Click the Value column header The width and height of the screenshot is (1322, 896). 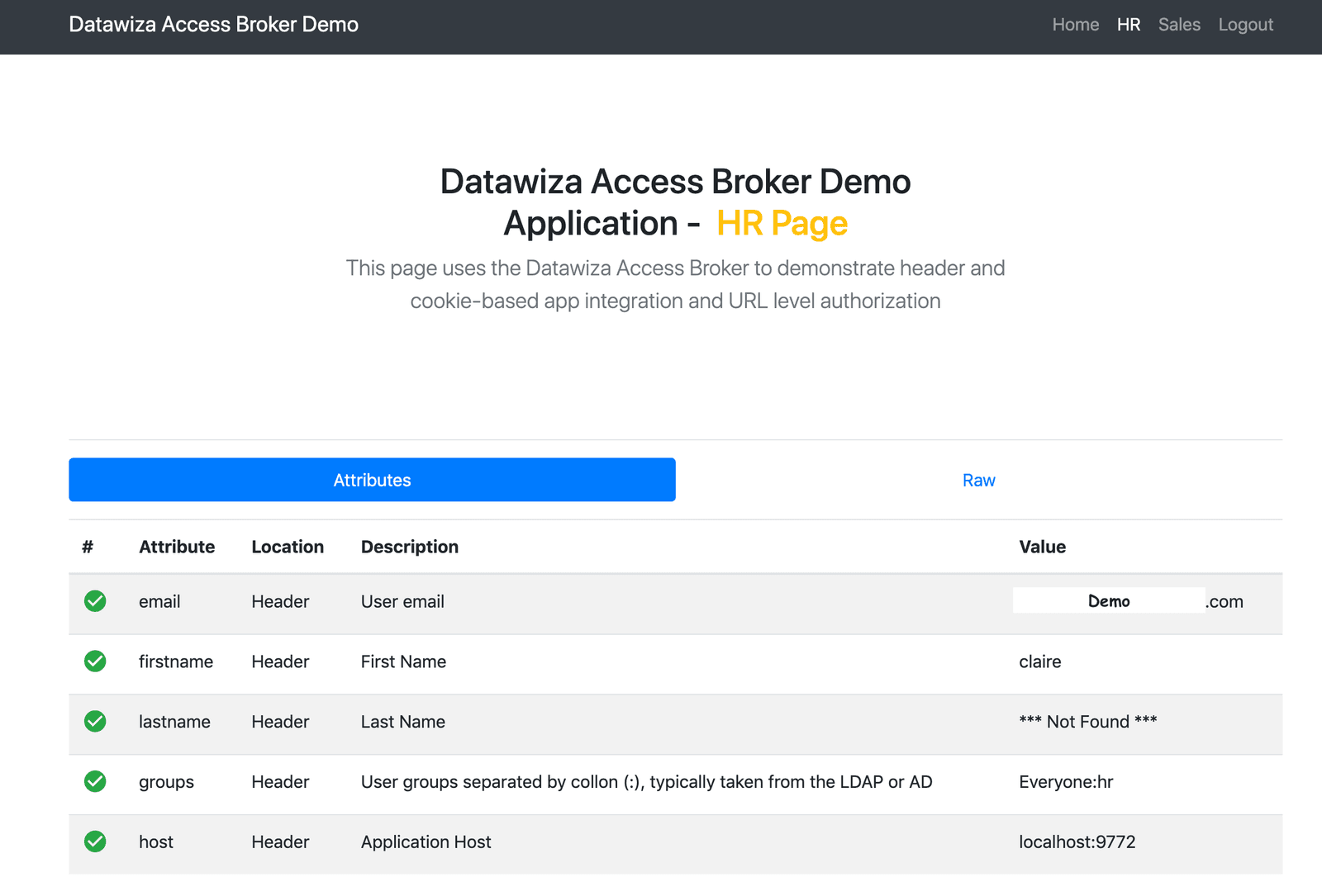(1042, 547)
